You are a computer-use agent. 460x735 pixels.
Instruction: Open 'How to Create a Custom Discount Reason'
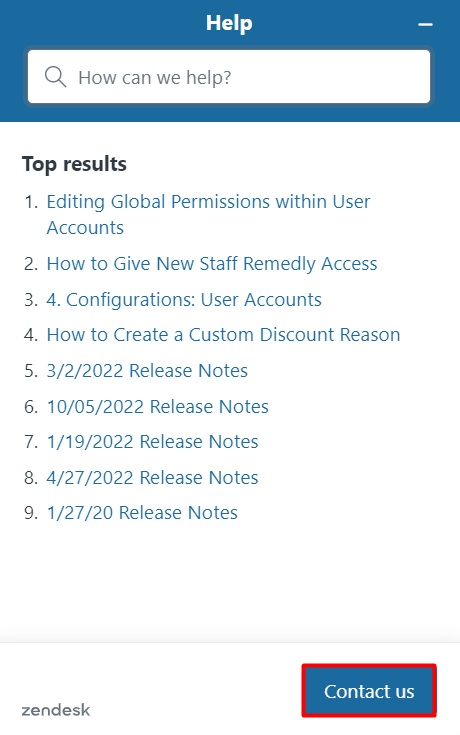223,335
